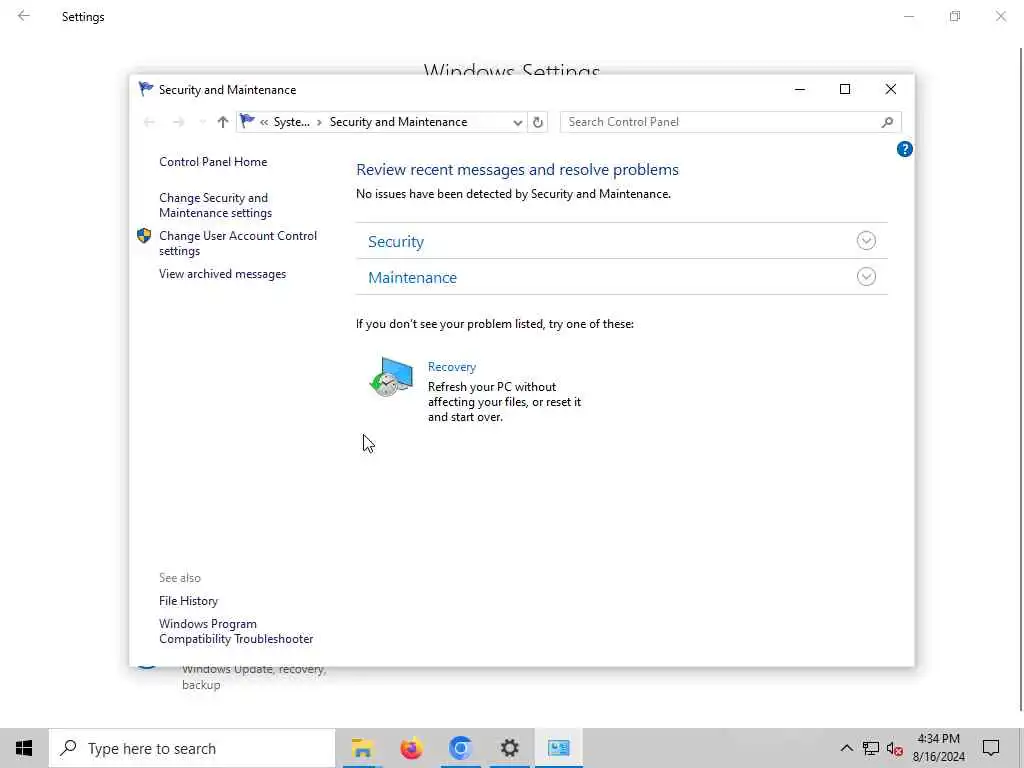Open File Explorer from taskbar
Image resolution: width=1024 pixels, height=768 pixels.
(x=362, y=748)
